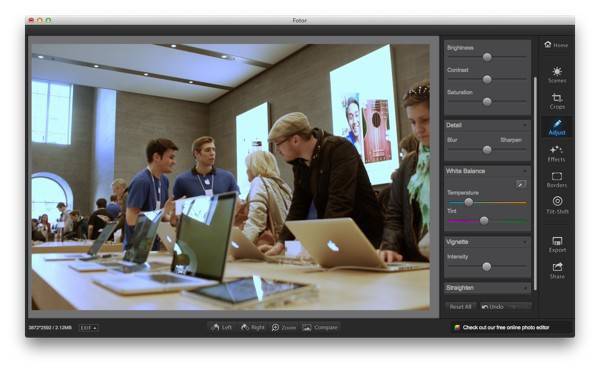This screenshot has width=600, height=372.
Task: Click the Contrast slider handle
Action: pyautogui.click(x=487, y=79)
